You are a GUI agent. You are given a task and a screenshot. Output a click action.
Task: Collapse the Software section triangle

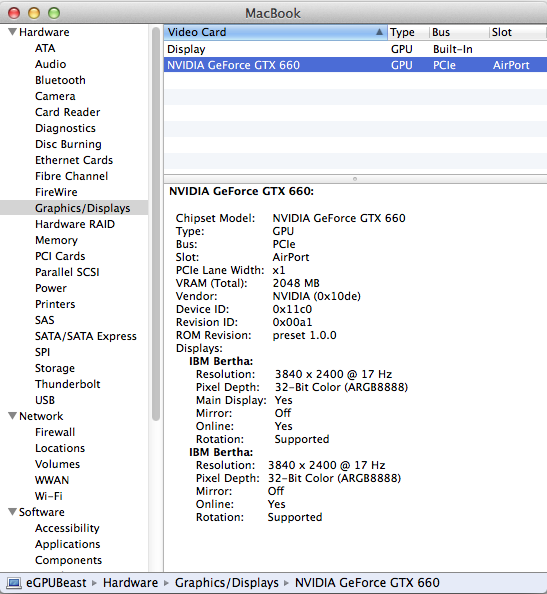(13, 511)
